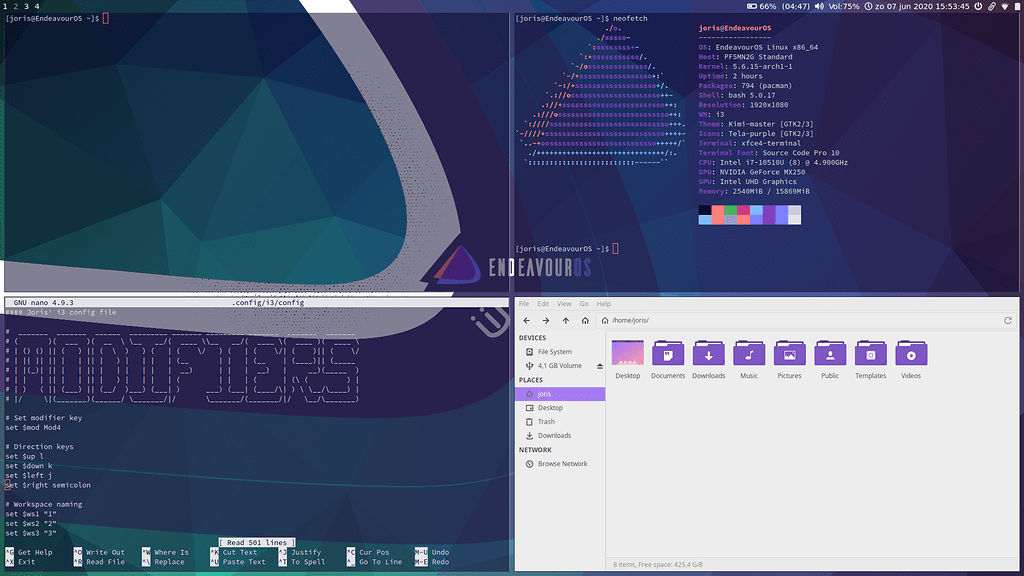Go up one directory with the up arrow

point(564,320)
